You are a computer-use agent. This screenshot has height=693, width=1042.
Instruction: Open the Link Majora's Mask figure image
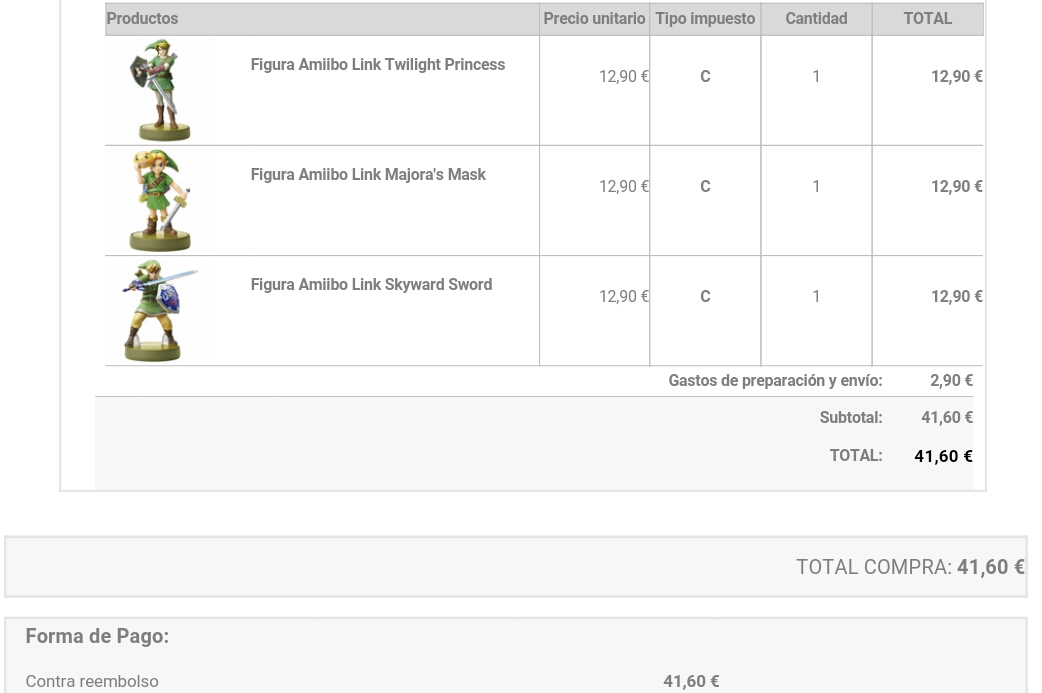[160, 200]
